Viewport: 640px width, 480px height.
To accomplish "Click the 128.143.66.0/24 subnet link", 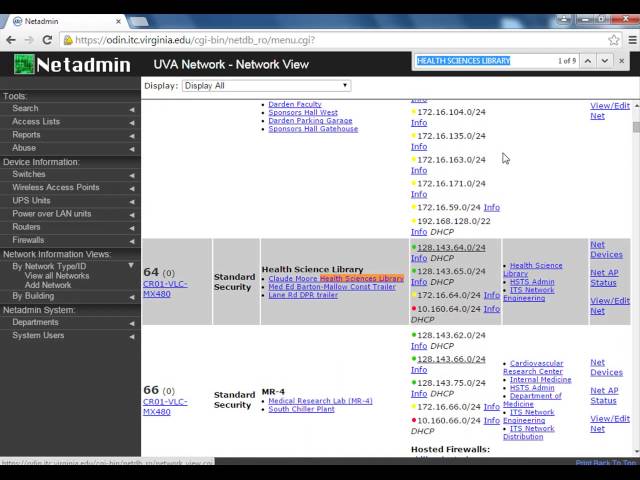I will coord(451,359).
